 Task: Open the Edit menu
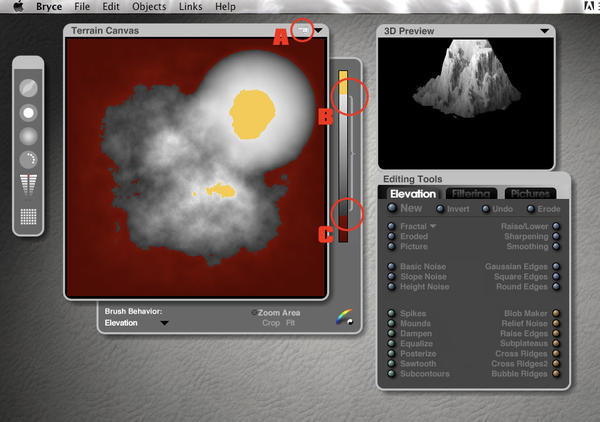click(x=111, y=7)
